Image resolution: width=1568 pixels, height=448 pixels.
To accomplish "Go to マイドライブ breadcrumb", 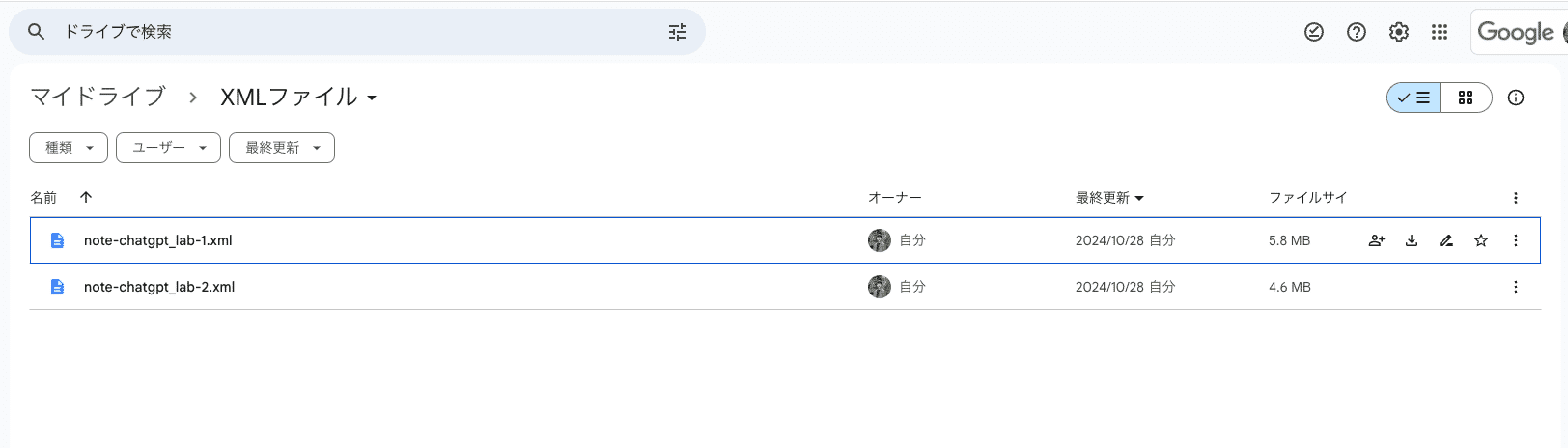I will [98, 97].
